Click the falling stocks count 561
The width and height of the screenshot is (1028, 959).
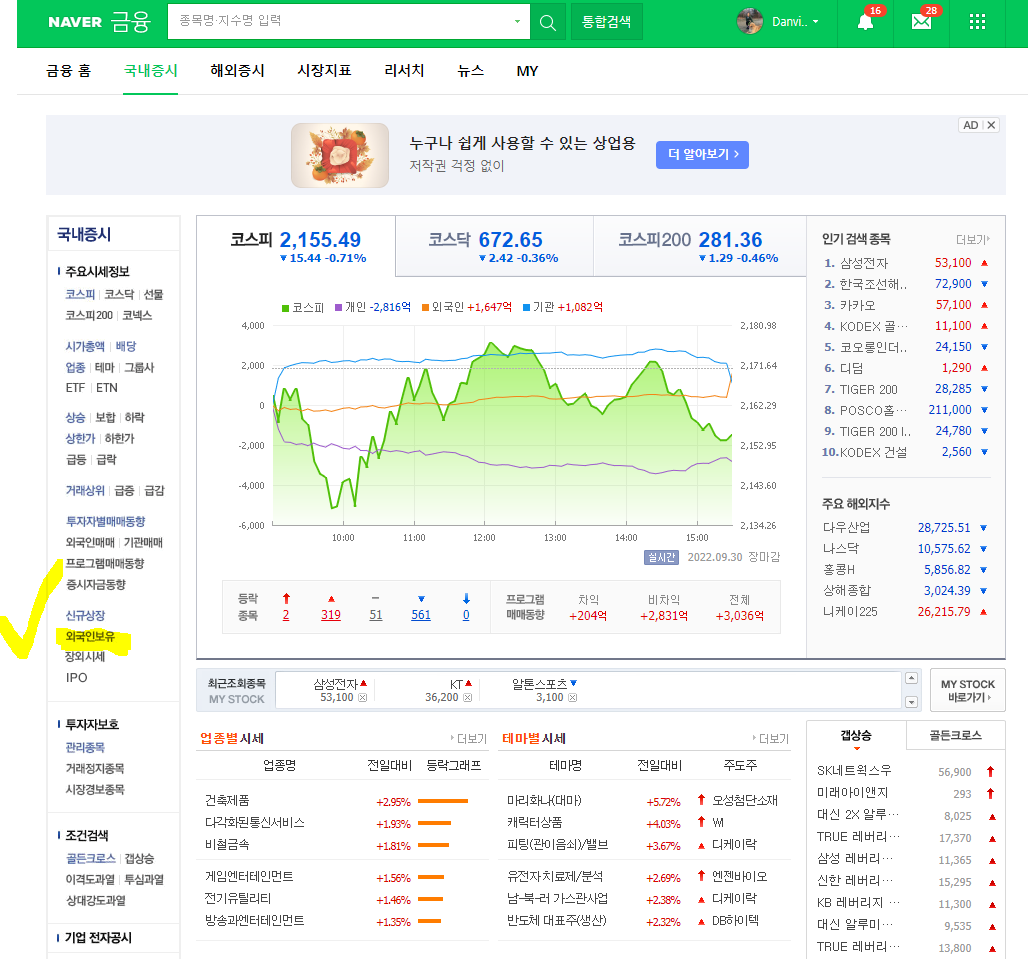(x=420, y=615)
